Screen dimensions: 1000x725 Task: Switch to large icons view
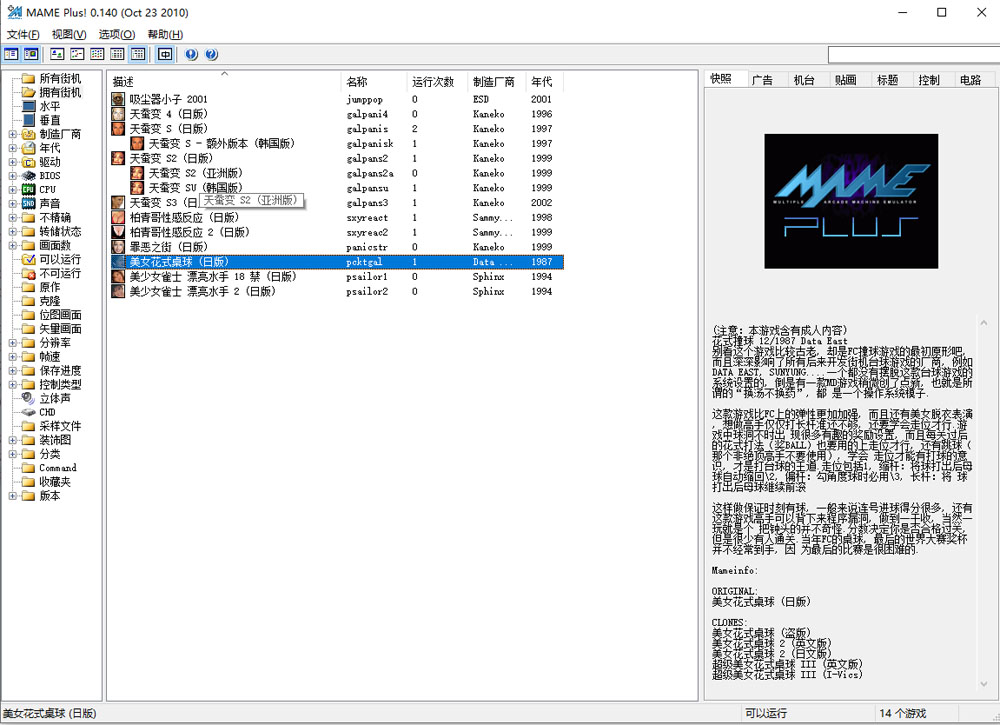pos(57,54)
